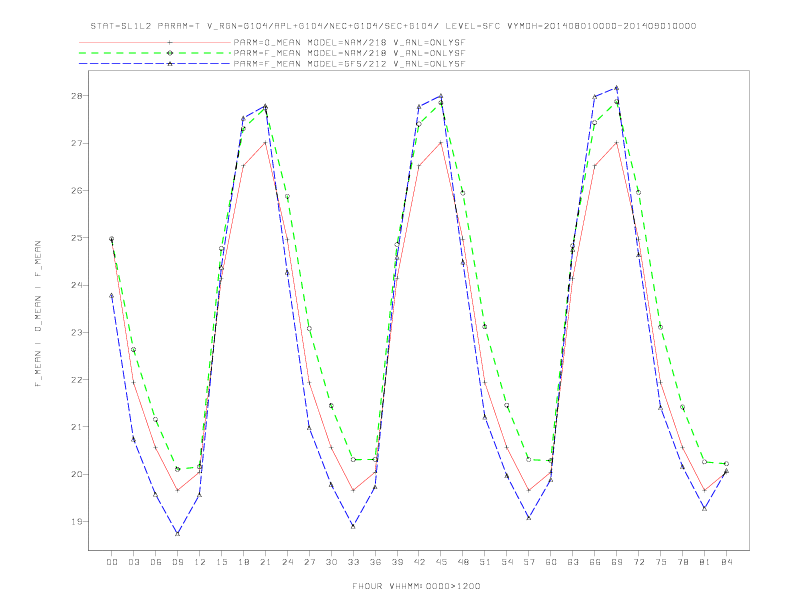This screenshot has width=792, height=612.
Task: Click x-axis forecast hour label 03
Action: (x=133, y=562)
